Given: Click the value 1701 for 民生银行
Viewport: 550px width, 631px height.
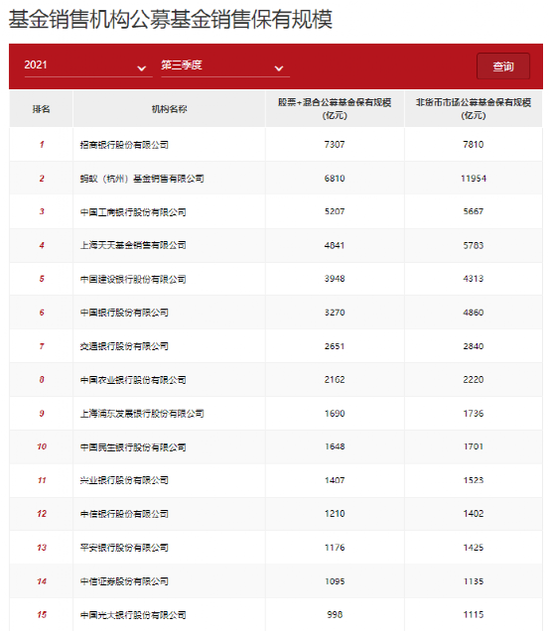Looking at the screenshot, I should 473,446.
